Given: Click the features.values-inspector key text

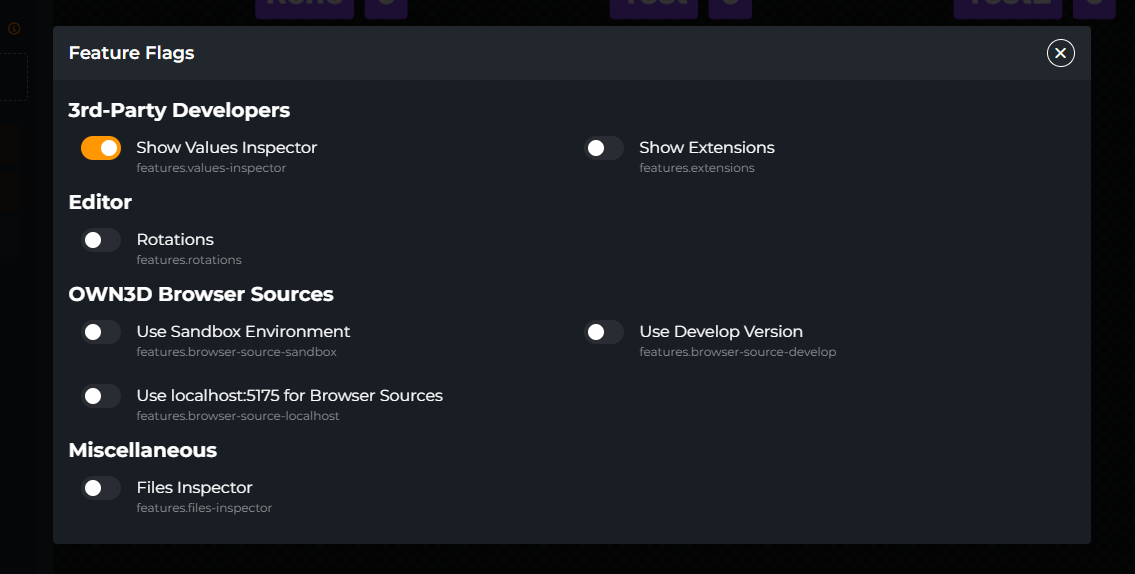Looking at the screenshot, I should click(211, 168).
